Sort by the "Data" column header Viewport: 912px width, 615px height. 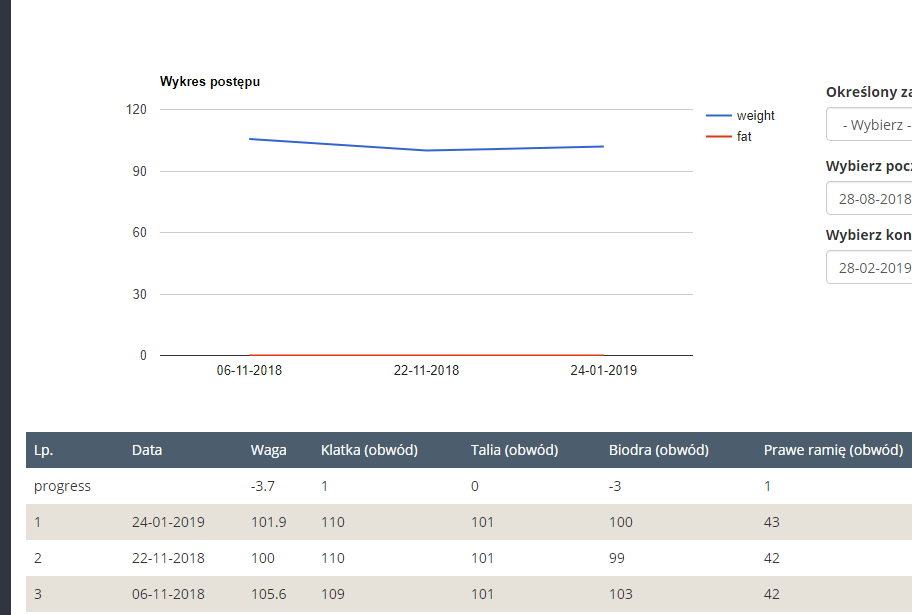147,450
